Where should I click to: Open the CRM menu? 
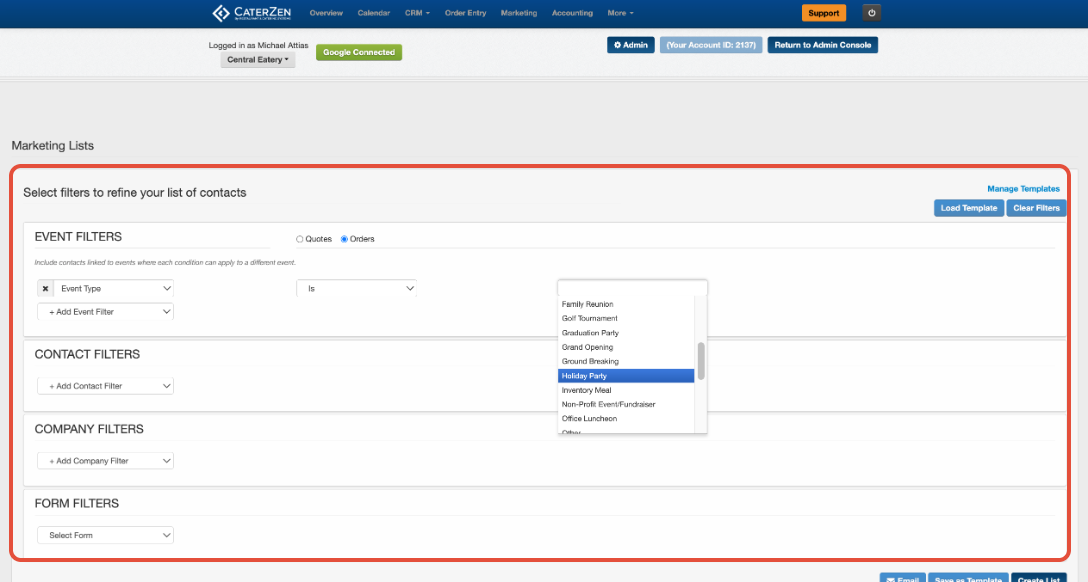[417, 13]
